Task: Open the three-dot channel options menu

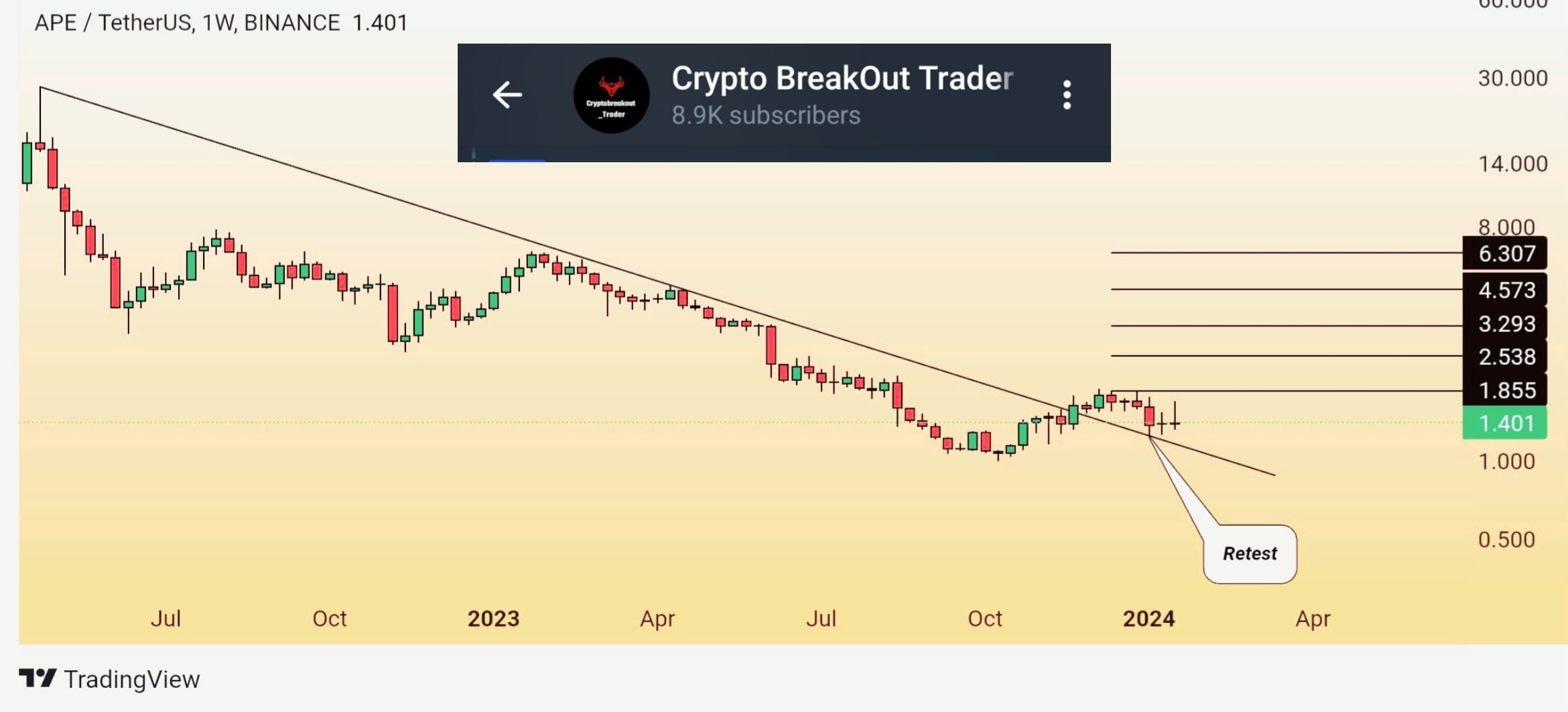Action: coord(1065,95)
